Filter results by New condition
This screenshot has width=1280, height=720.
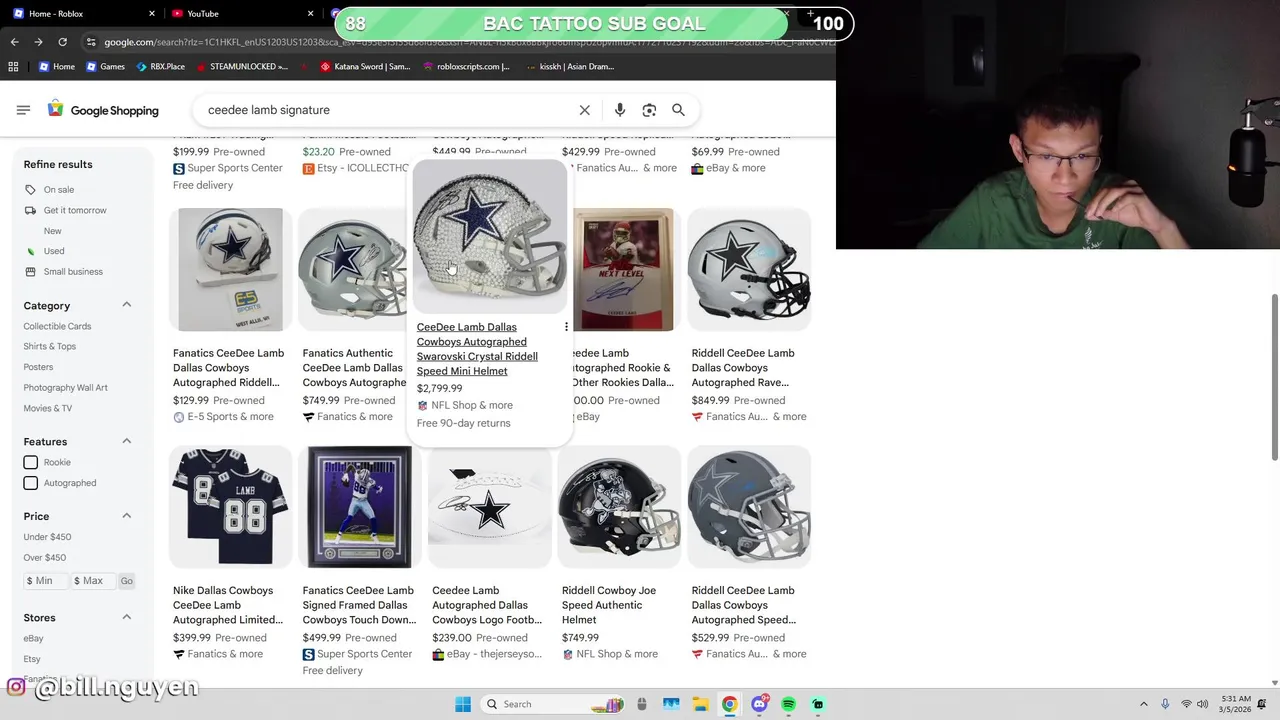52,231
